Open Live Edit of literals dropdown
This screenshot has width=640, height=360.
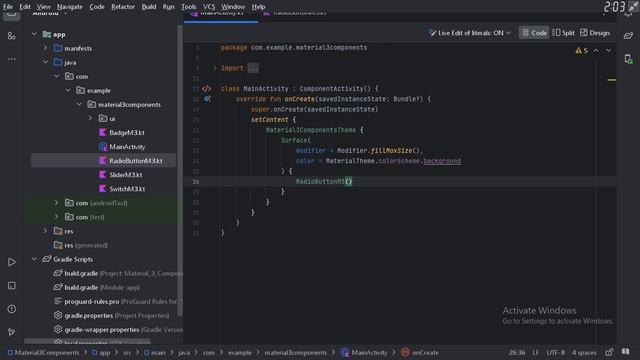(x=469, y=33)
